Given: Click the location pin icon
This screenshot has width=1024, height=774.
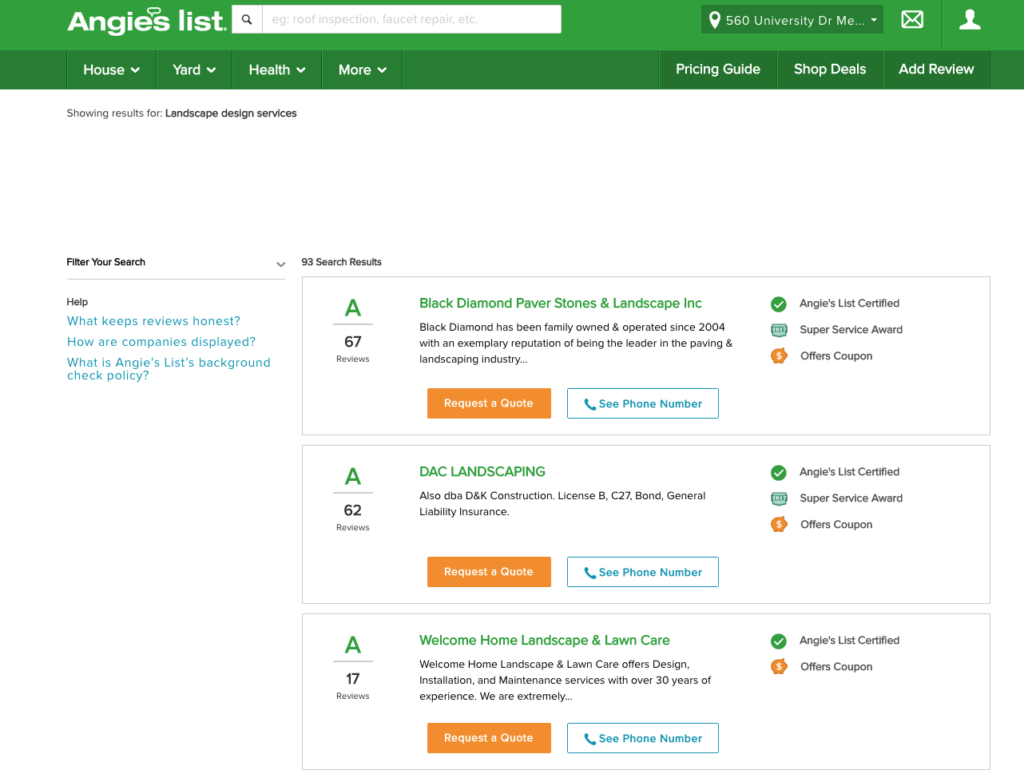Looking at the screenshot, I should coord(714,20).
